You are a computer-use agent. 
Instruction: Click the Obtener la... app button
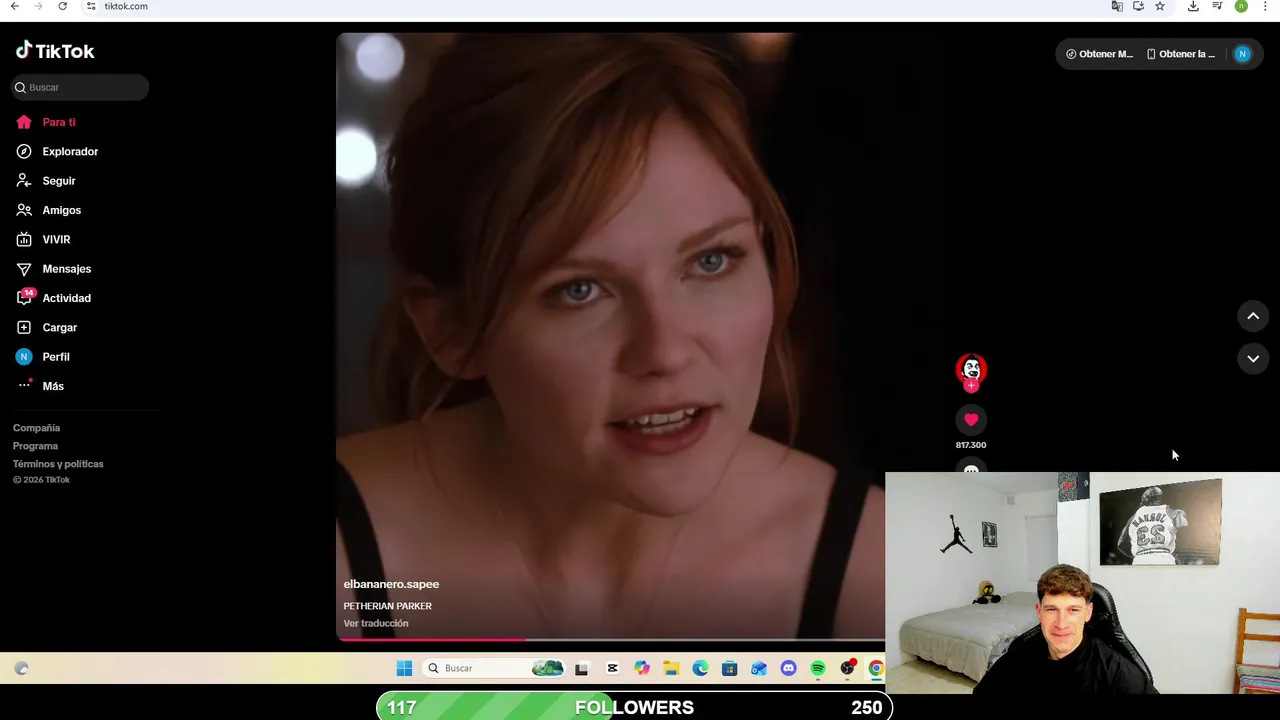[x=1181, y=54]
